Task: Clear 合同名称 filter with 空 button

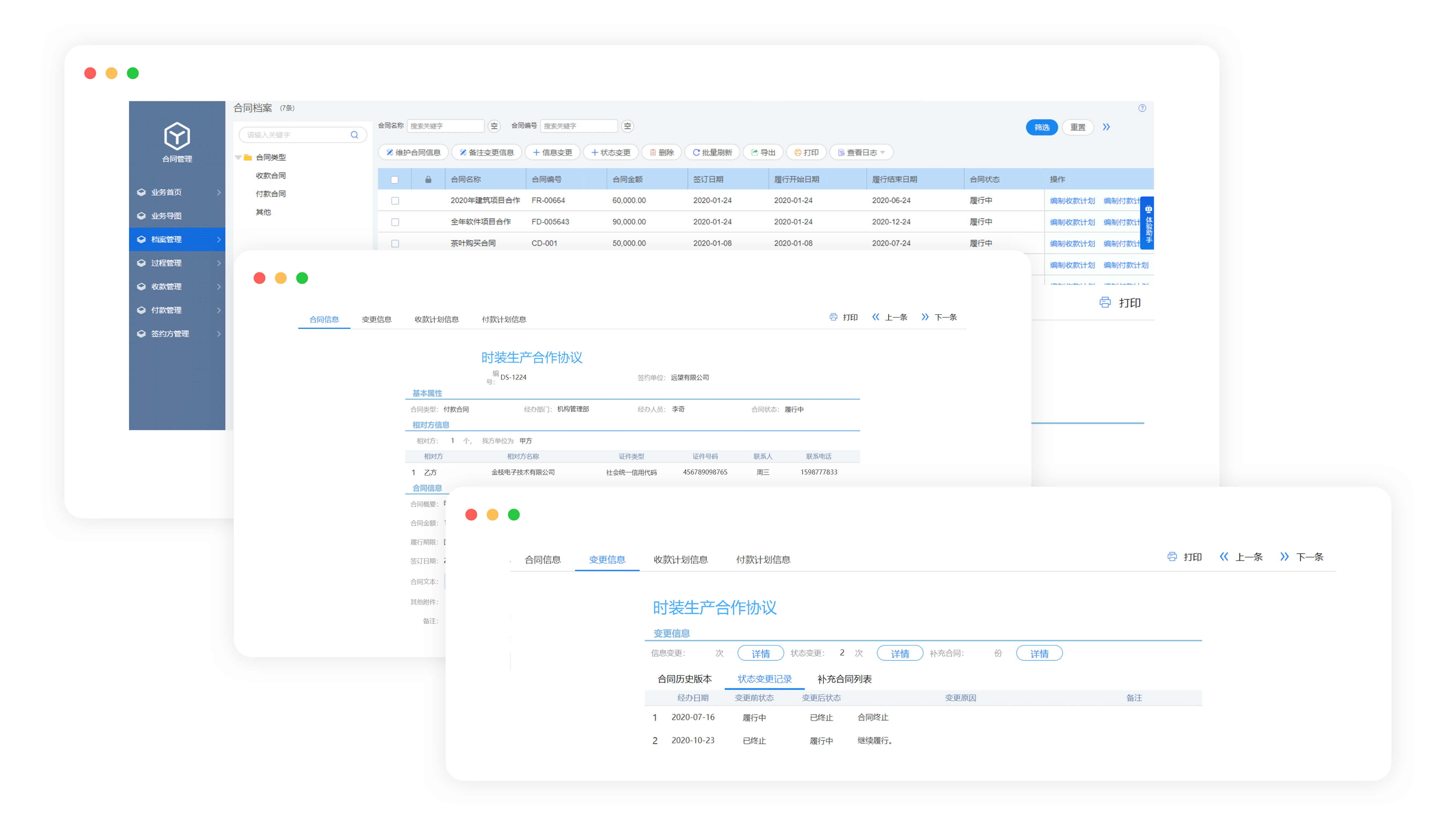Action: [x=494, y=126]
